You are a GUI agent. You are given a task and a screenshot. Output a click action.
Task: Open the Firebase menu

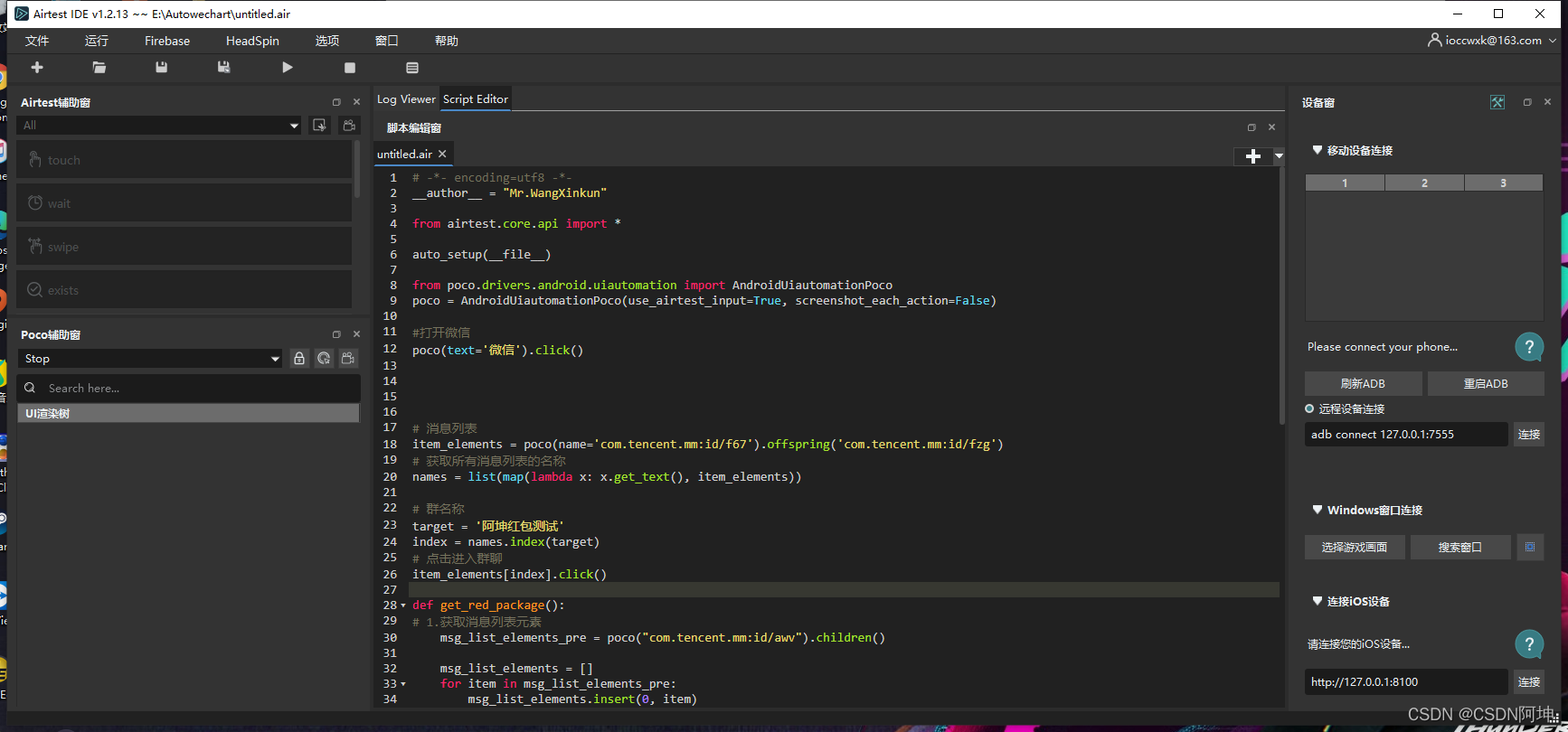pyautogui.click(x=167, y=41)
